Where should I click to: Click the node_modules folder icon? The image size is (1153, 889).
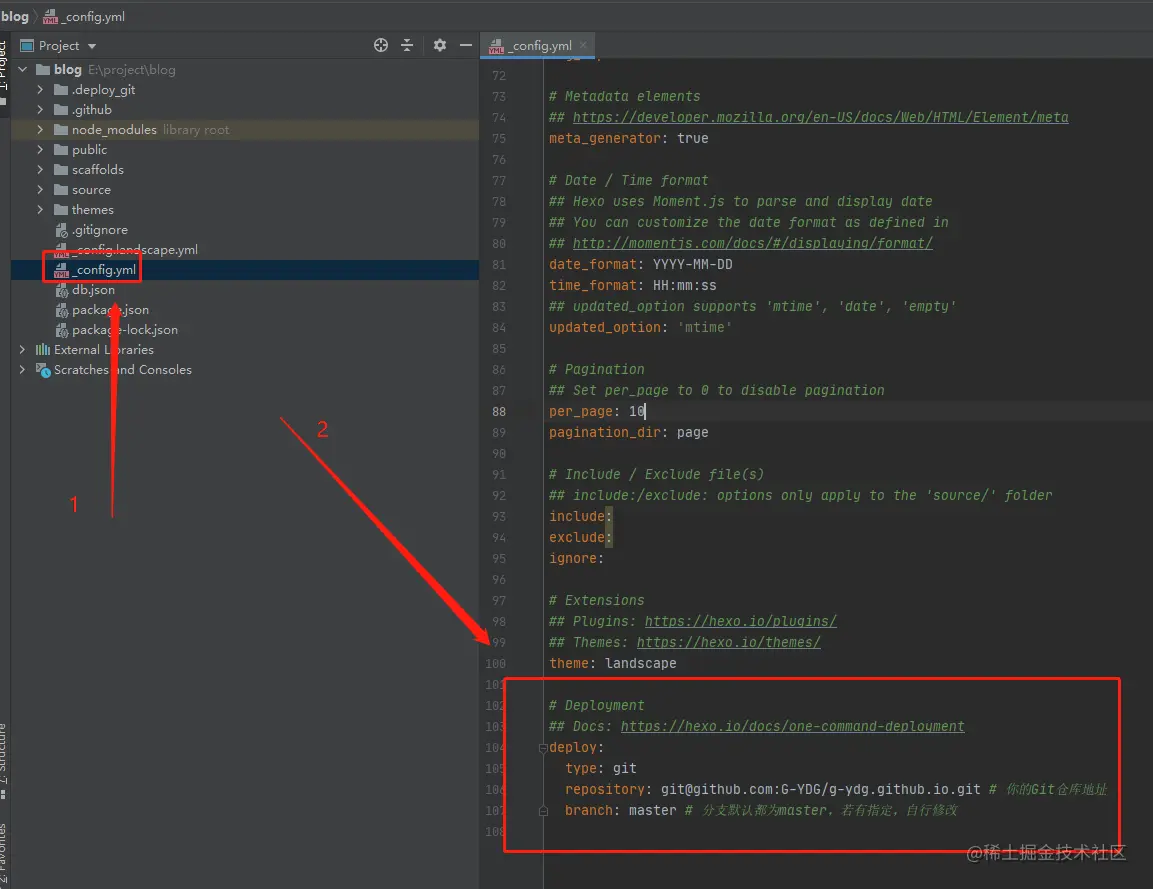point(61,129)
